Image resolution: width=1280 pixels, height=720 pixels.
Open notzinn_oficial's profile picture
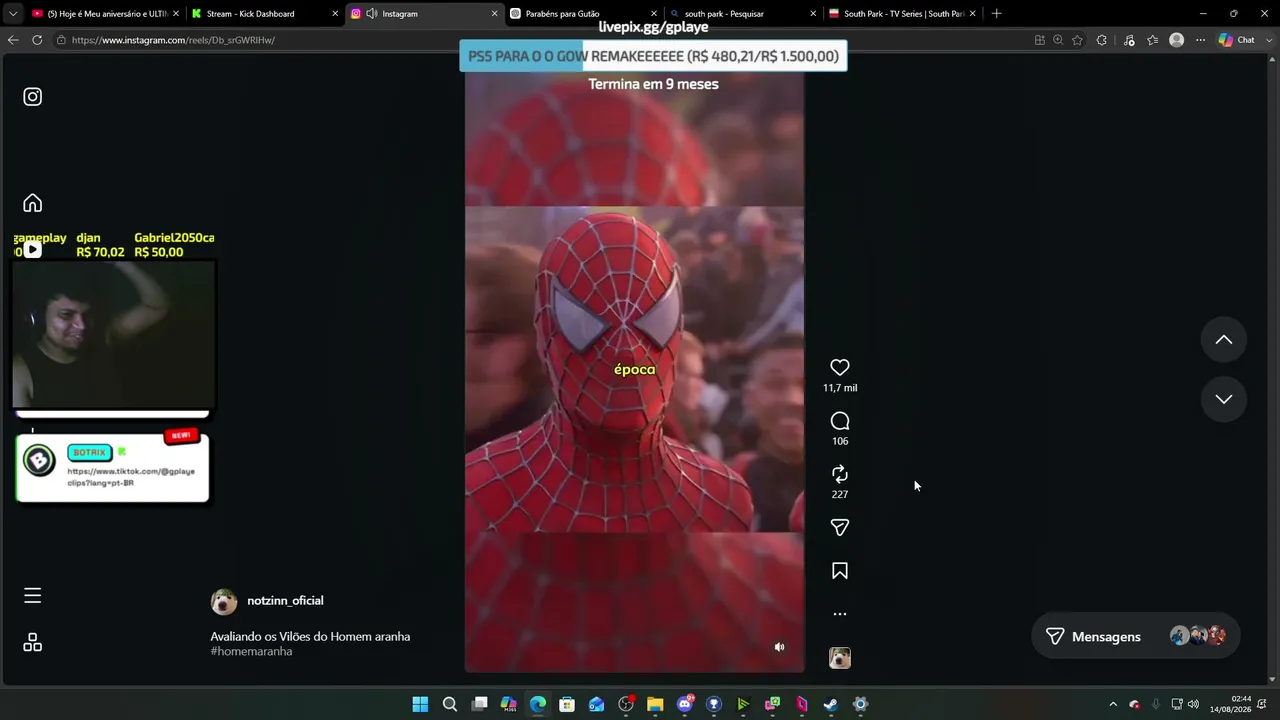pos(224,601)
